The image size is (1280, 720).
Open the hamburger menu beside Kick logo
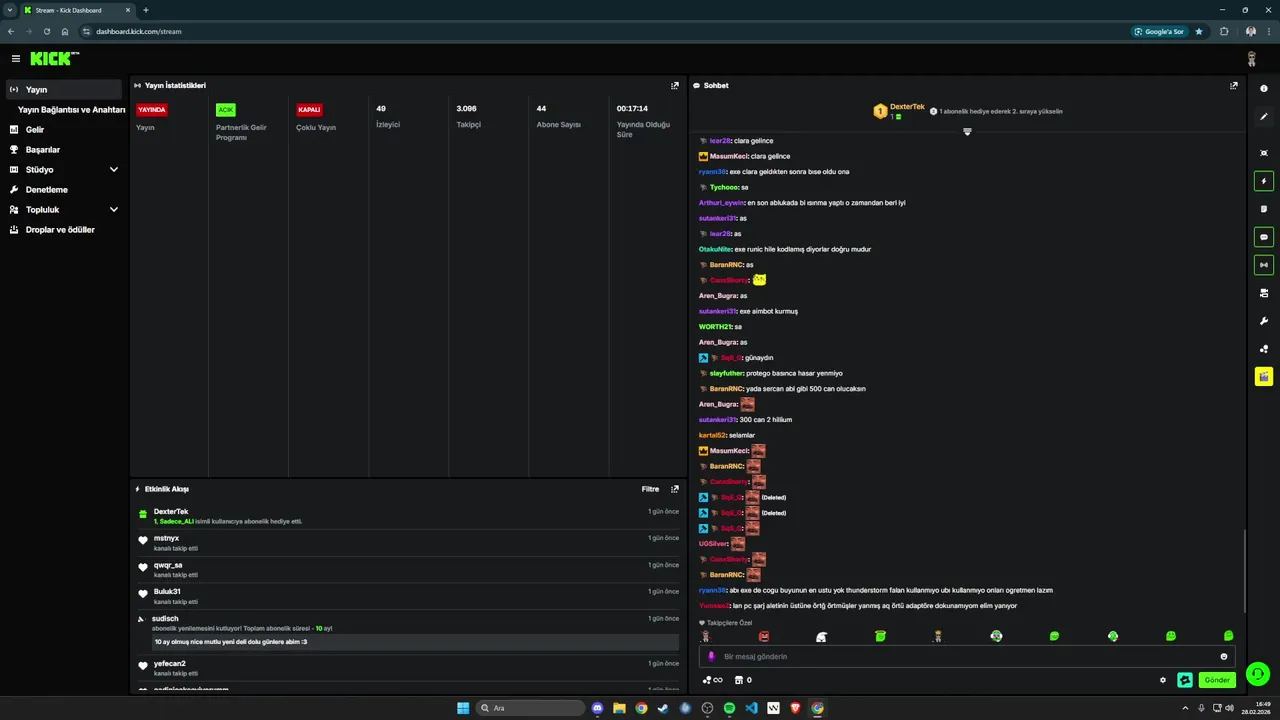coord(16,59)
